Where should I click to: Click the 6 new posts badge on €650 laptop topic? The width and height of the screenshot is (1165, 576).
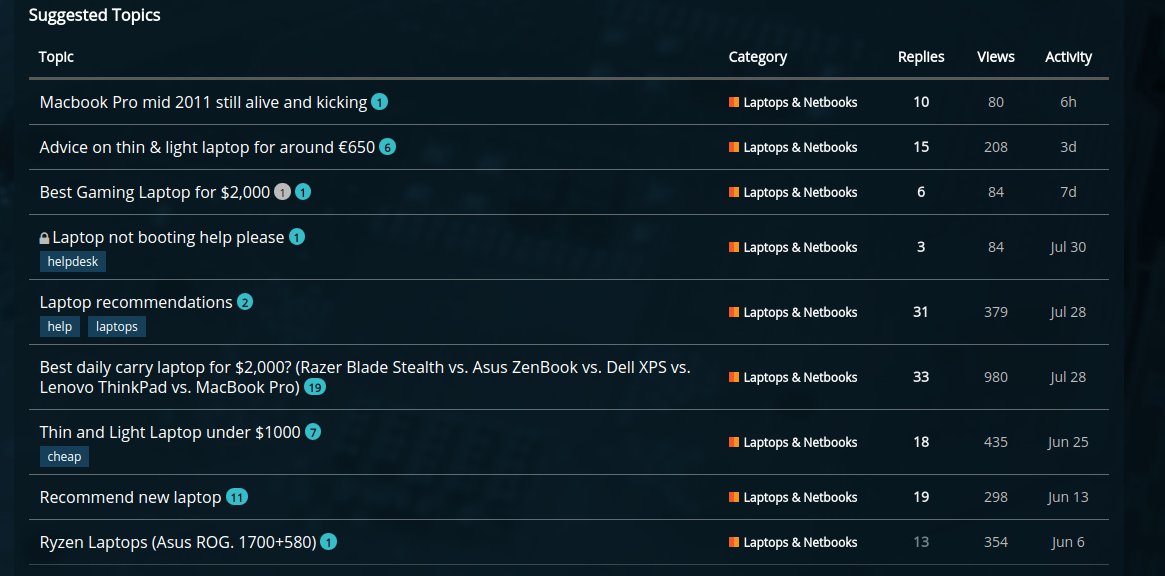pos(387,147)
